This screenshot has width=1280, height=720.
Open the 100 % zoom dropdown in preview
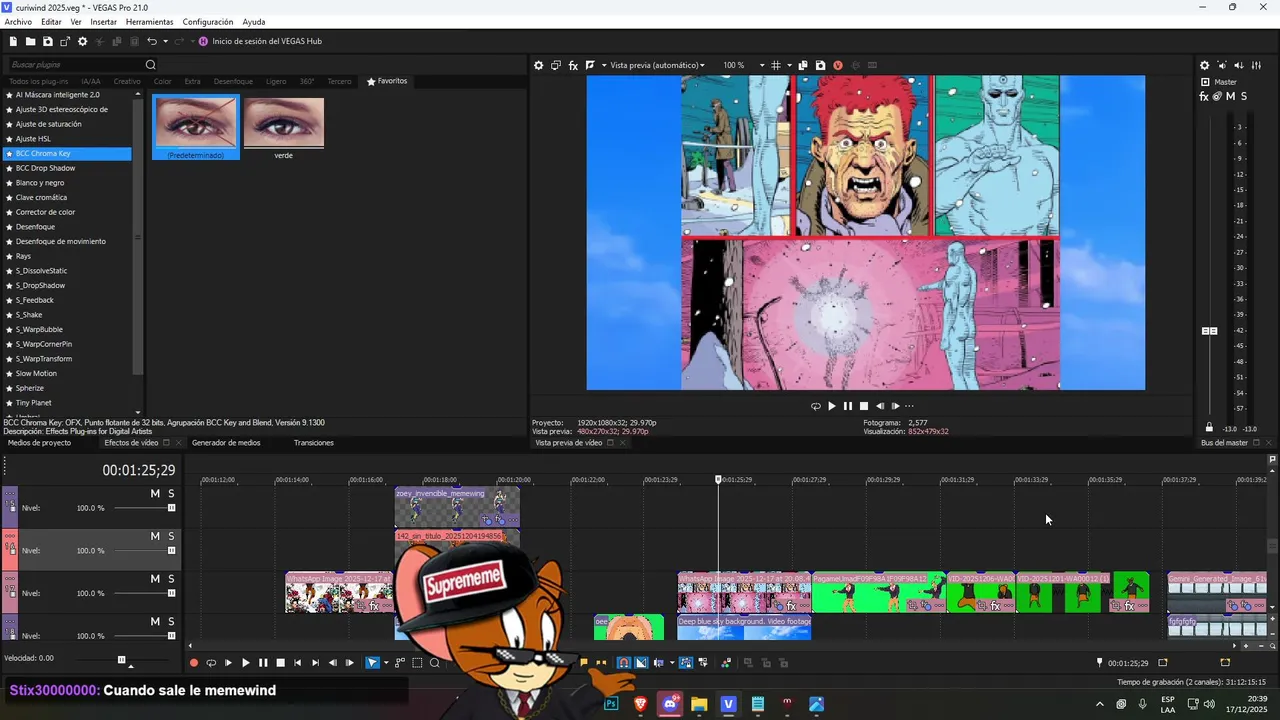pos(743,65)
